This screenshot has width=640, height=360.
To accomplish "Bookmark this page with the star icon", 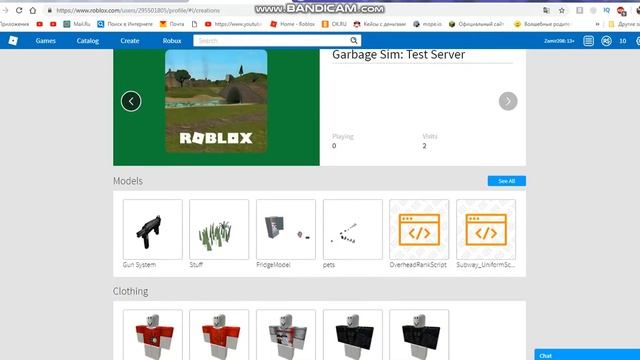I will point(562,10).
